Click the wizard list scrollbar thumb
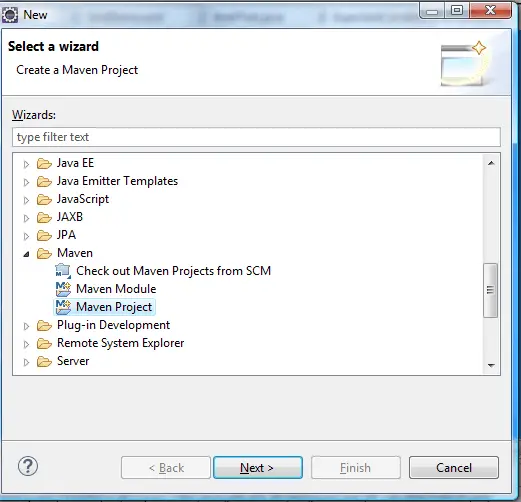 [490, 290]
